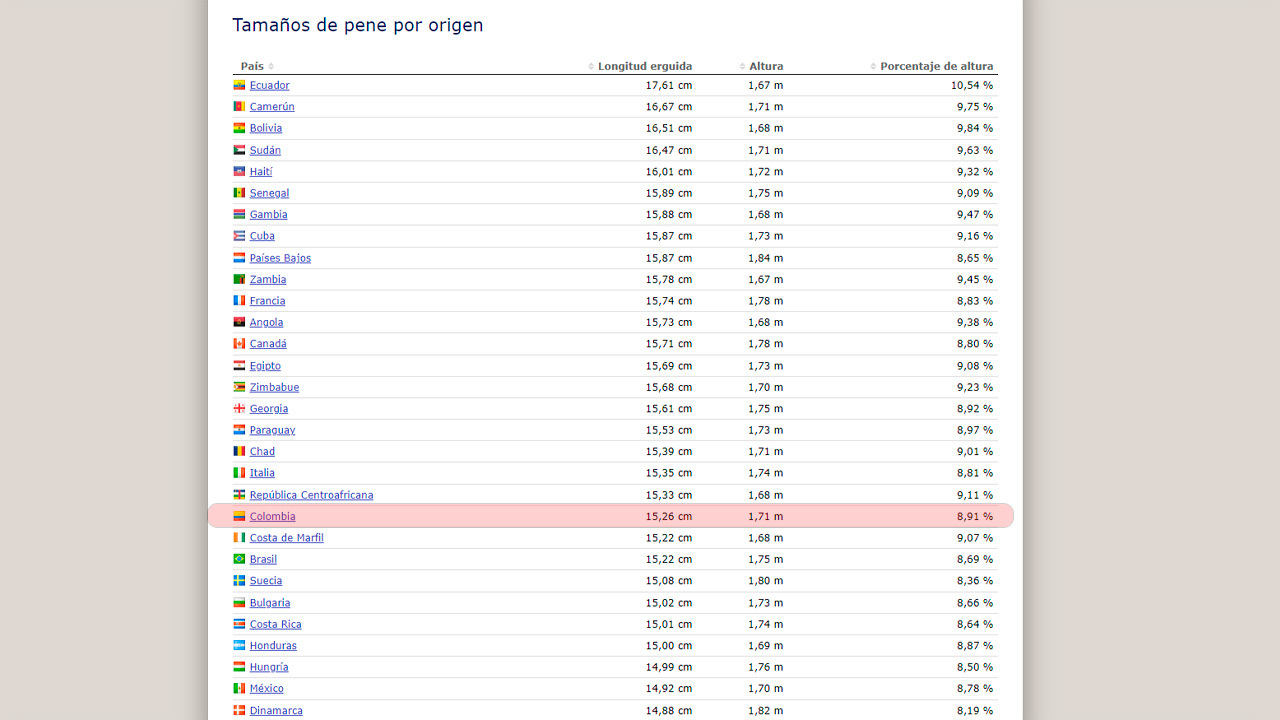This screenshot has width=1280, height=720.
Task: Click the Honduras flag icon
Action: tap(239, 646)
